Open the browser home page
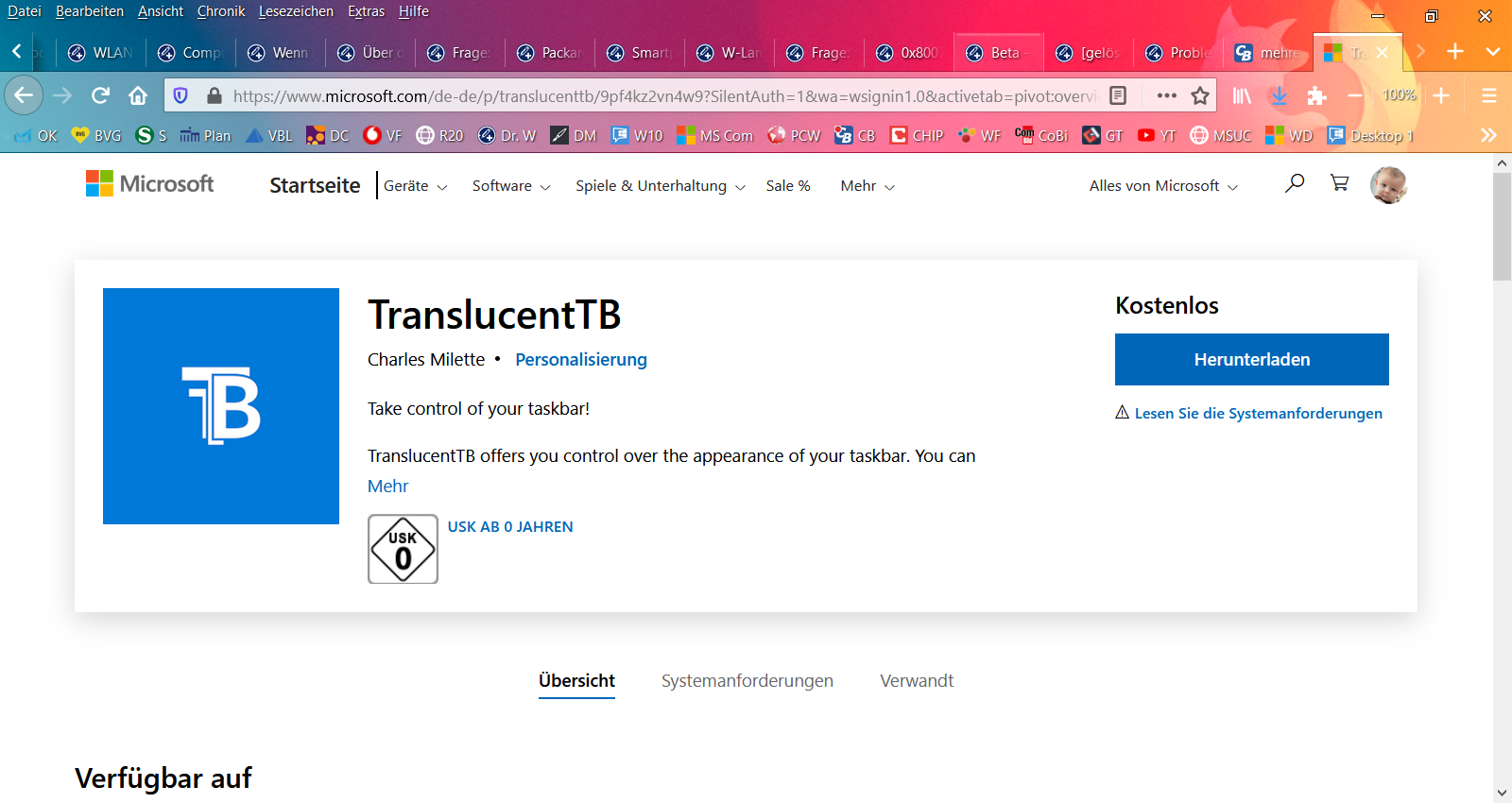This screenshot has height=803, width=1512. (x=138, y=95)
